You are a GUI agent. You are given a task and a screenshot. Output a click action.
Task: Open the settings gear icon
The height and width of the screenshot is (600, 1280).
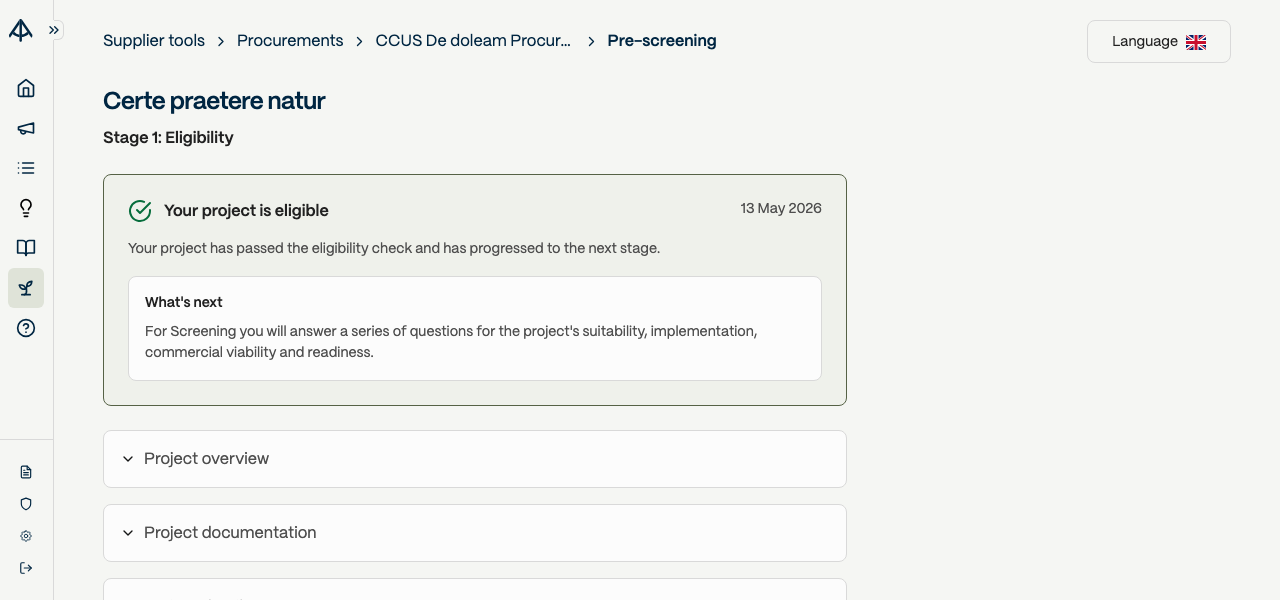point(26,536)
